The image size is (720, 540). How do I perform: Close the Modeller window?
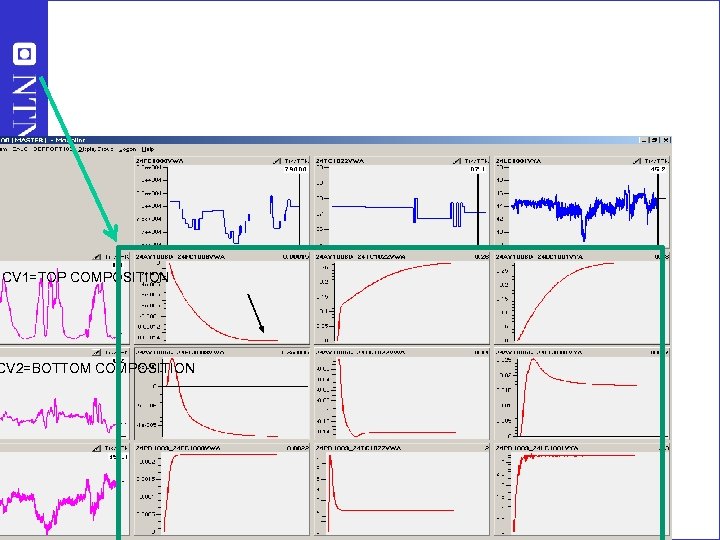(x=665, y=140)
